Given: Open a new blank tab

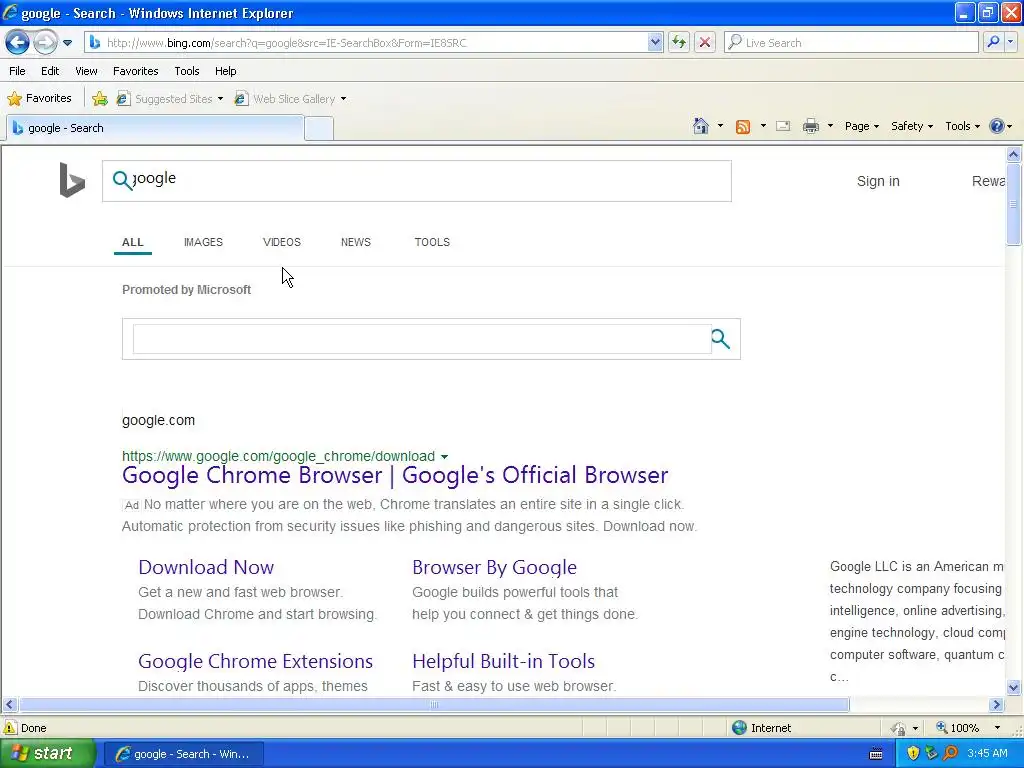Looking at the screenshot, I should pos(319,129).
